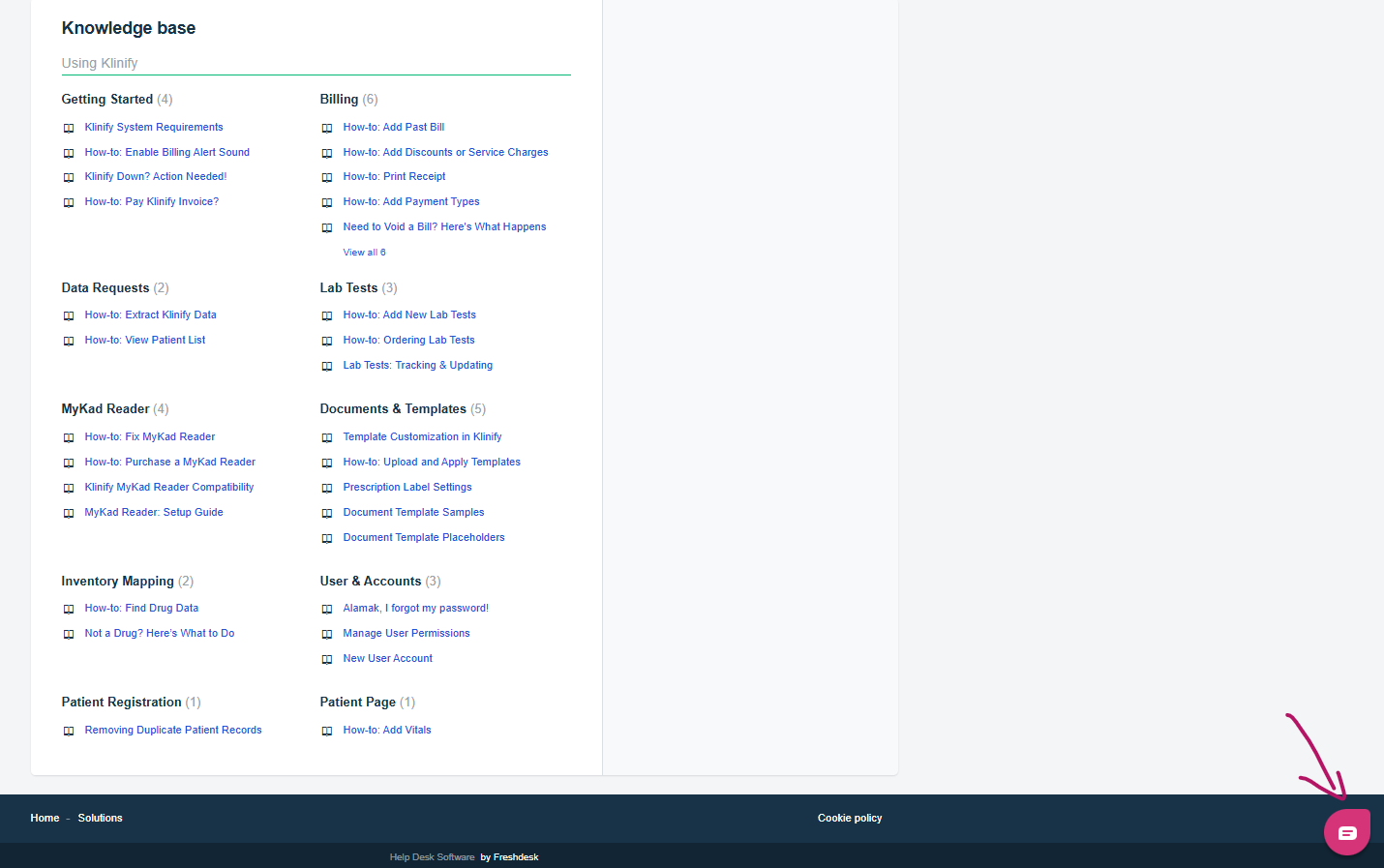Open the MyKad Reader folder heading
Viewport: 1384px width, 868px height.
105,408
